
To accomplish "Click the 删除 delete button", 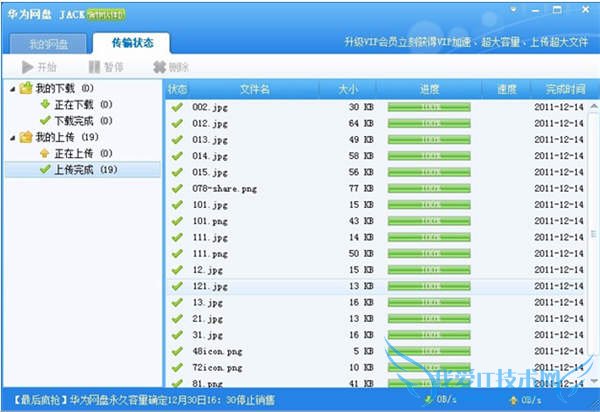I will [171, 67].
